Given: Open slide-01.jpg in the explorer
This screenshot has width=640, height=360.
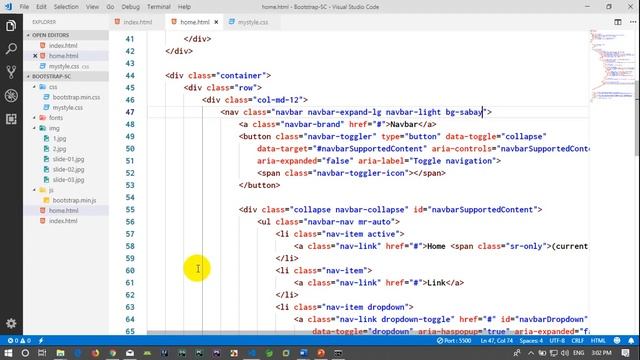Looking at the screenshot, I should (x=68, y=159).
